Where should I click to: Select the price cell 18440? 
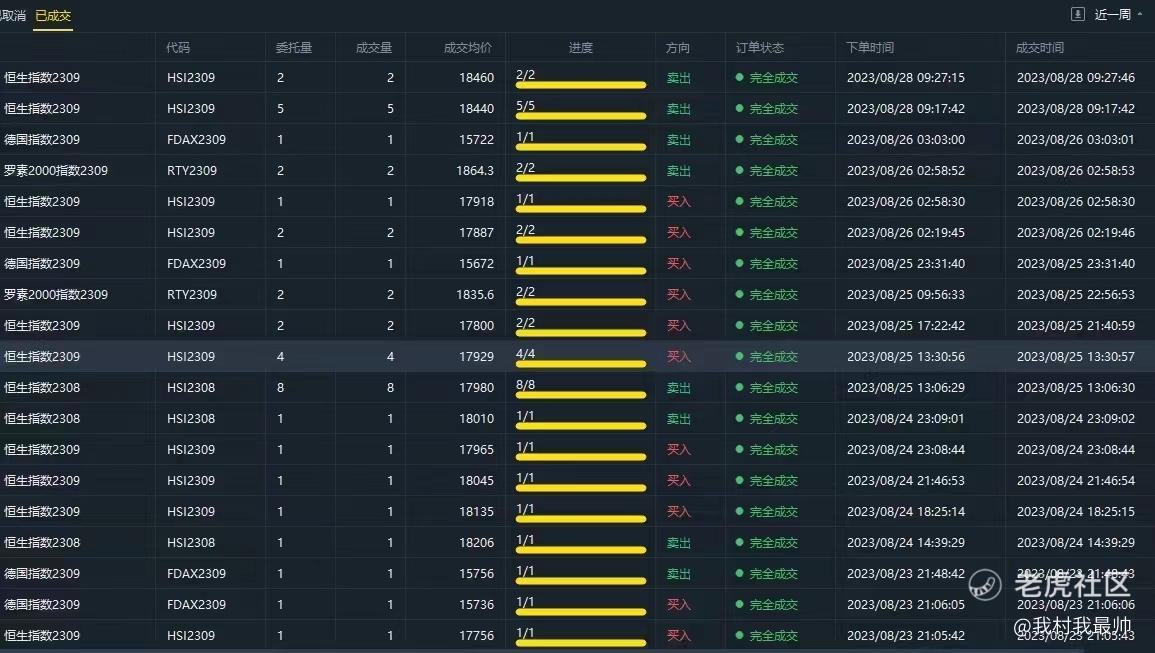476,108
